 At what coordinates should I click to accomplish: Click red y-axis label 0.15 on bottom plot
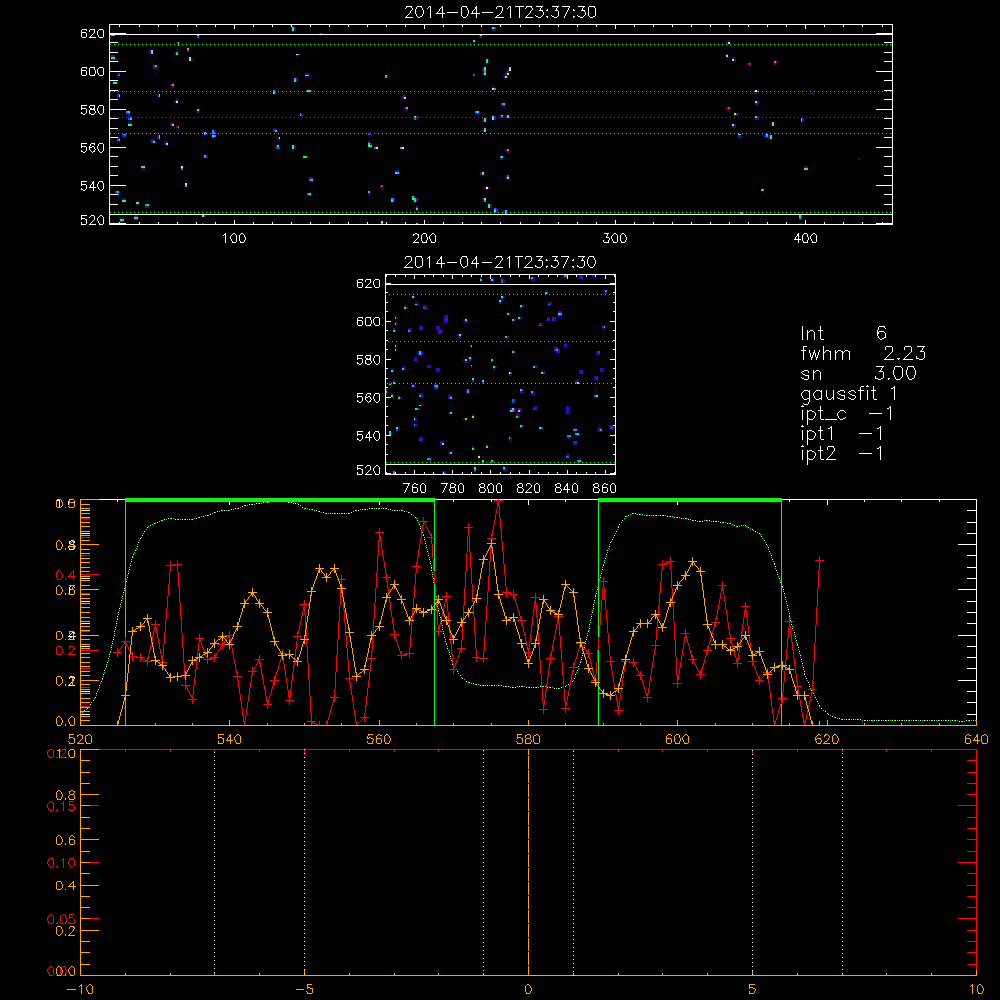61,806
